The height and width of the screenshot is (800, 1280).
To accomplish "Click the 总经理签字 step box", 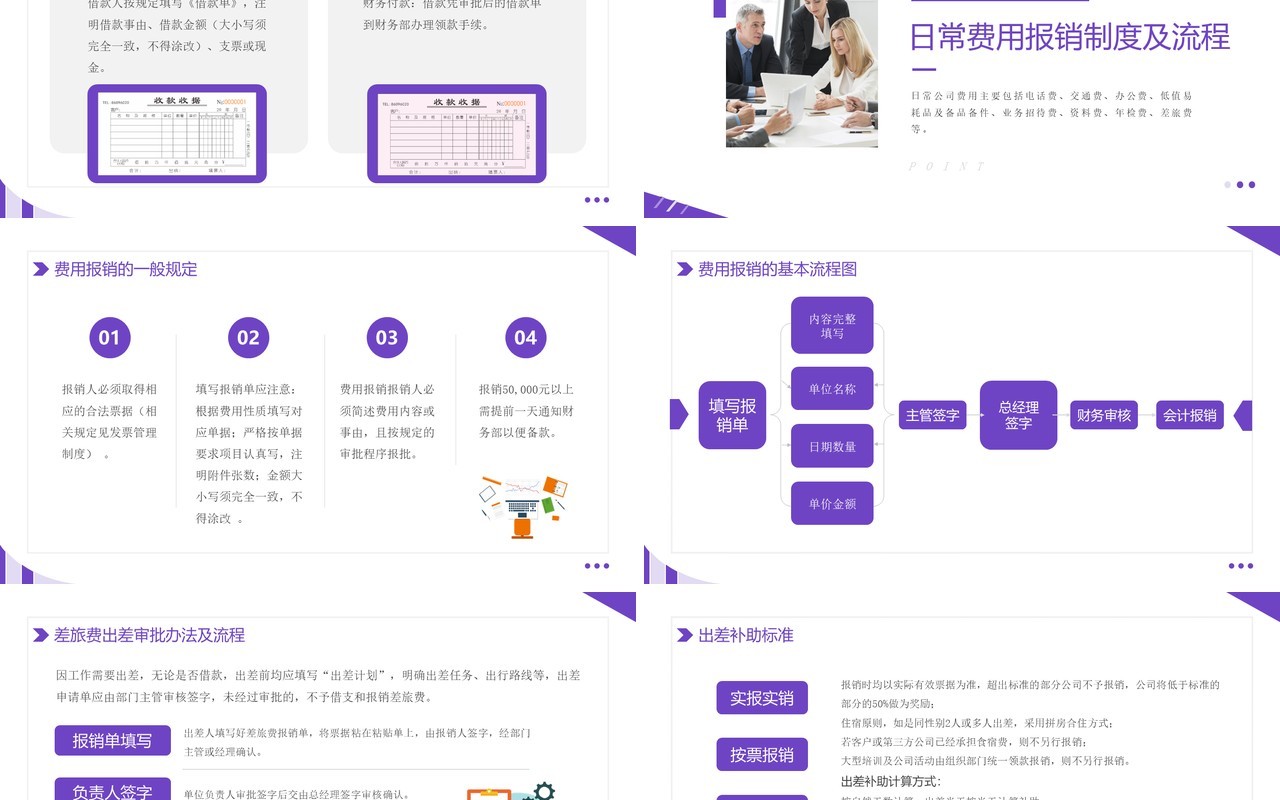I will pos(1018,415).
